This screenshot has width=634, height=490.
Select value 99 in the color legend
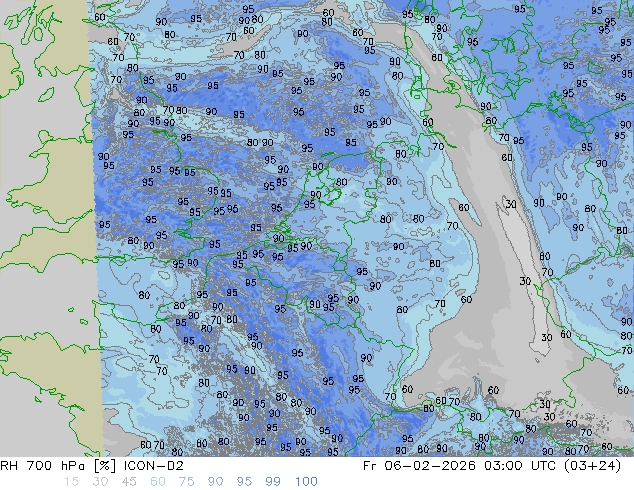pos(273,482)
